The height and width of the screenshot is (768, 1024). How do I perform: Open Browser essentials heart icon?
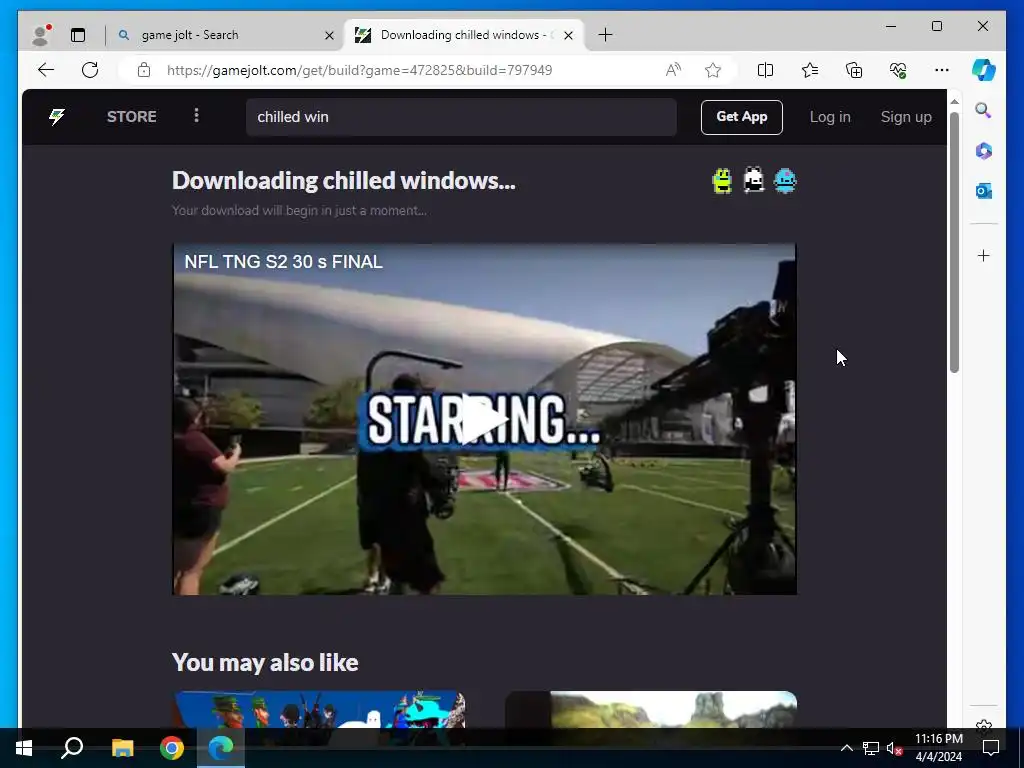[x=898, y=70]
